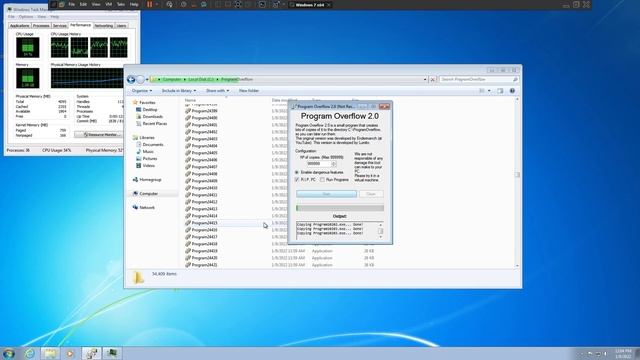Select Homegroup in navigation pane
This screenshot has width=640, height=360.
point(147,180)
